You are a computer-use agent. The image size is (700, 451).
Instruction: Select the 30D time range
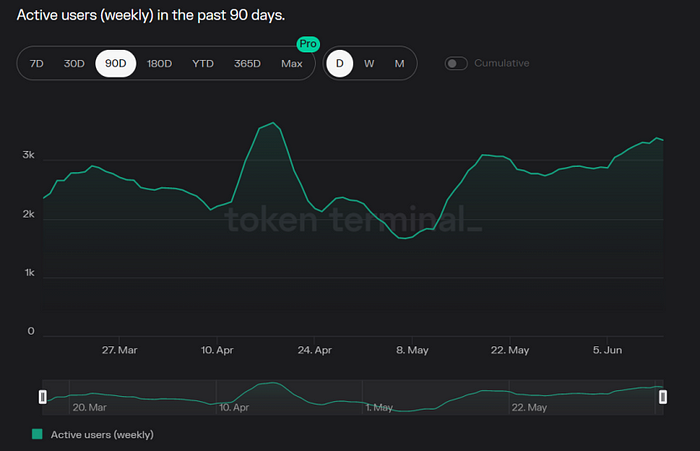pyautogui.click(x=74, y=64)
